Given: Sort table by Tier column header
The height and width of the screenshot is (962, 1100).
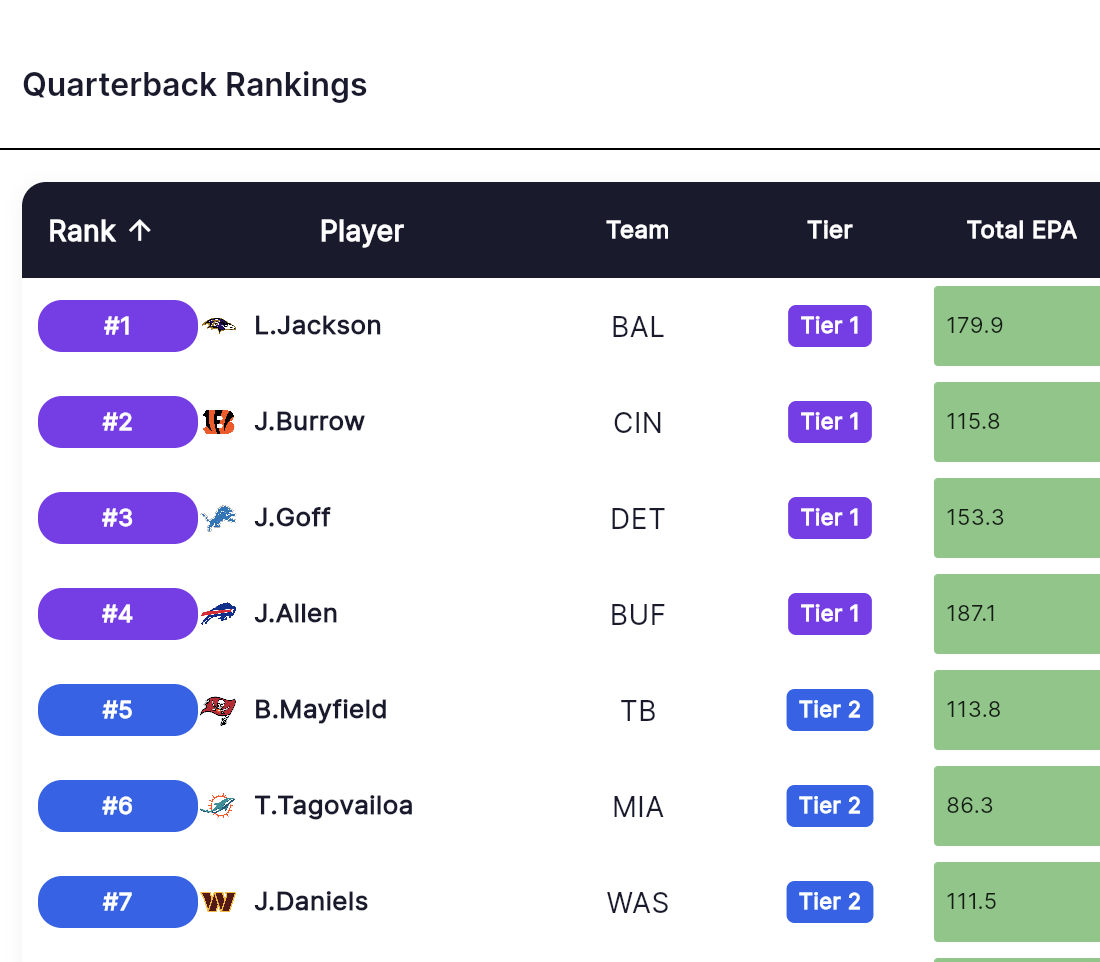Looking at the screenshot, I should click(x=829, y=230).
